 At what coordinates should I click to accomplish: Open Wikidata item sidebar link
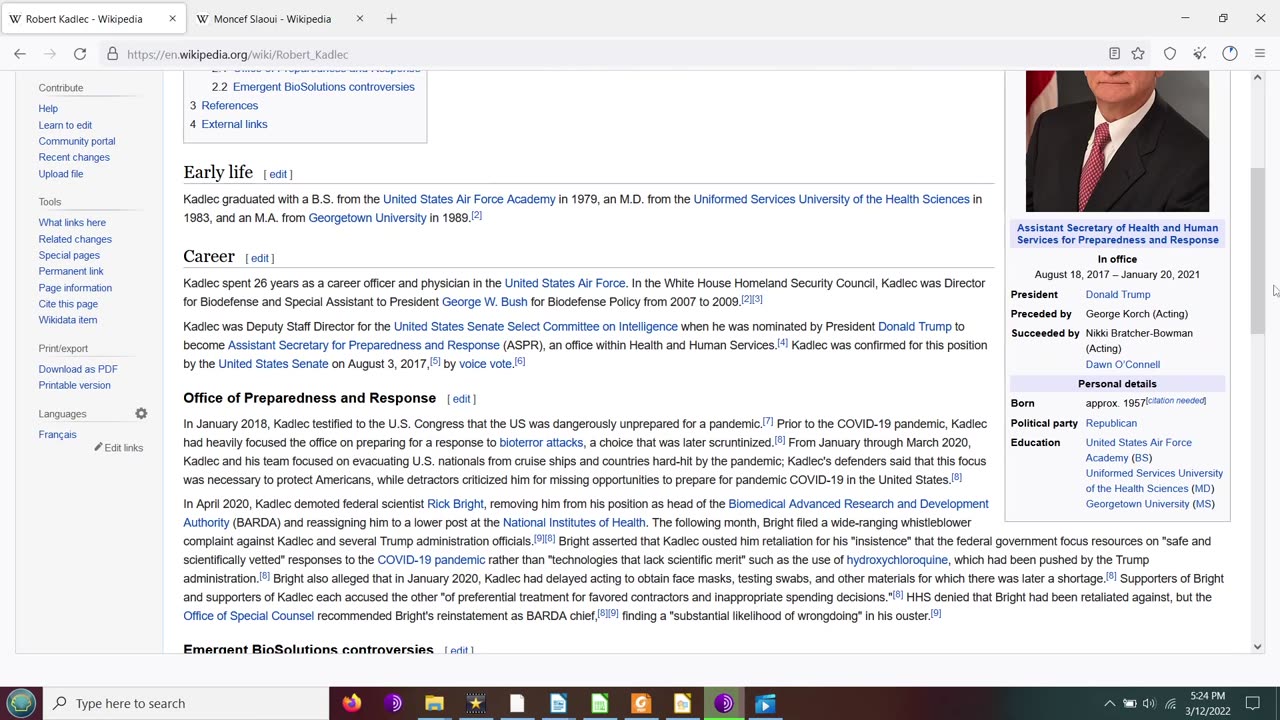click(68, 320)
